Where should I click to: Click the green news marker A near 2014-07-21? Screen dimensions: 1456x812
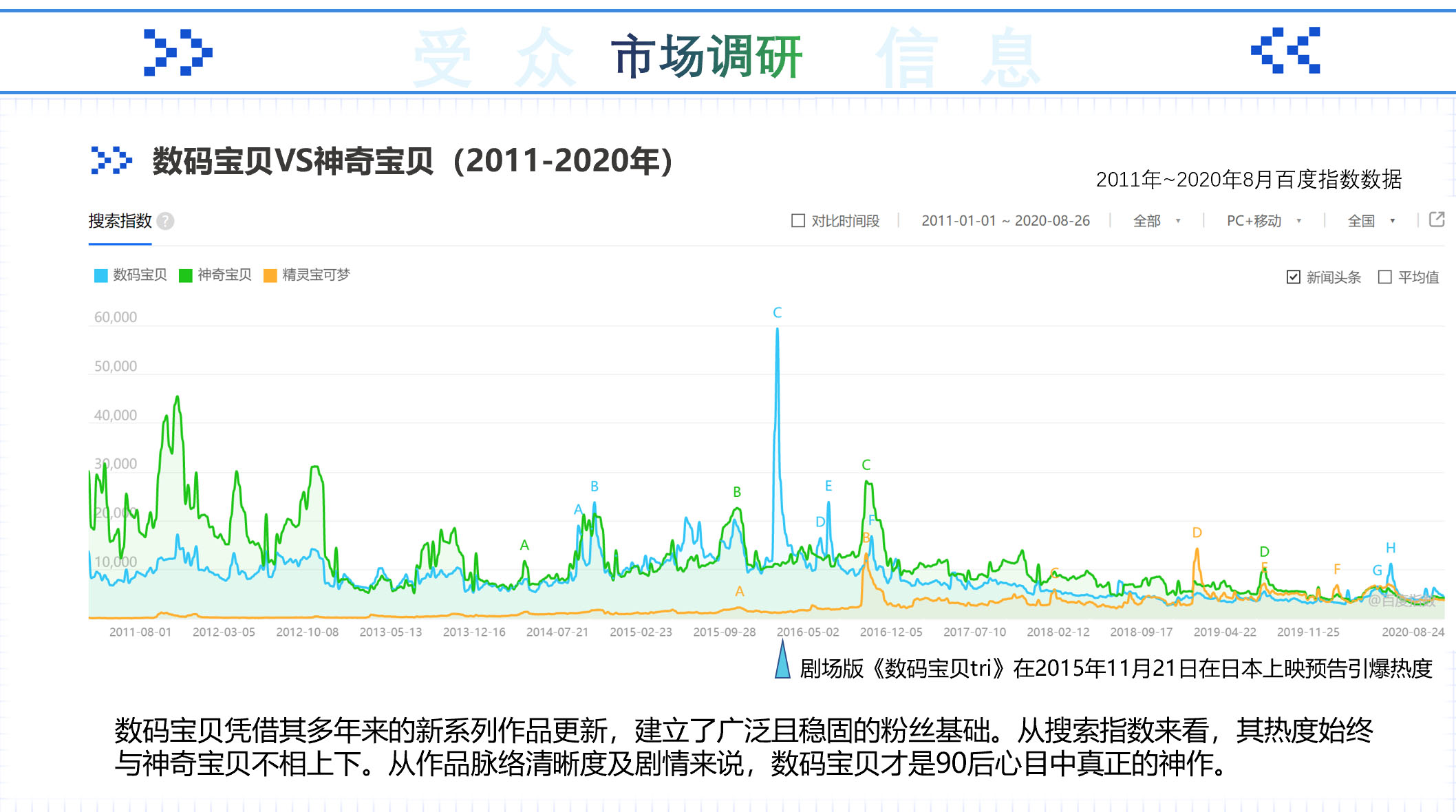[524, 545]
